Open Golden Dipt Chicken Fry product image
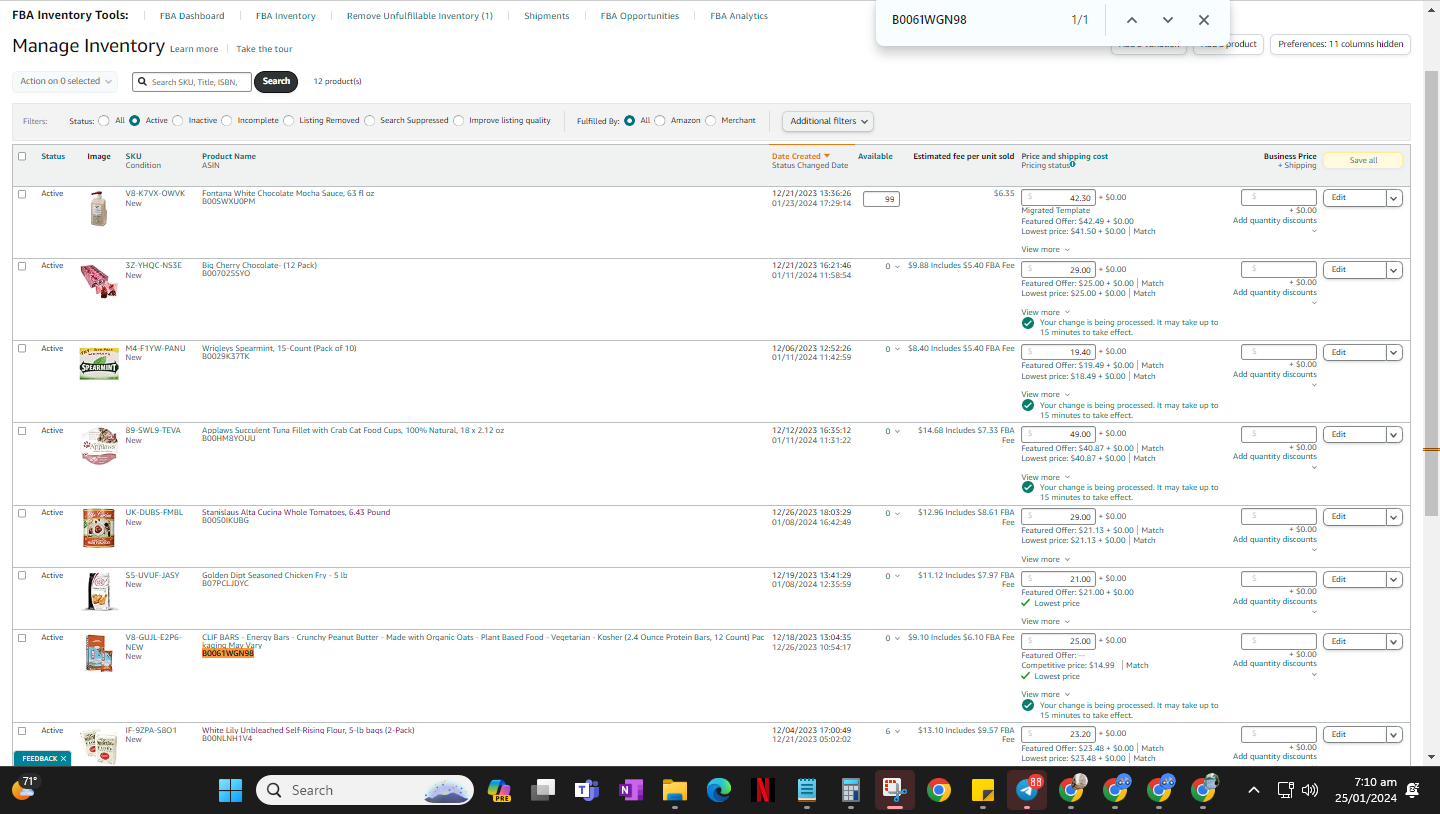The width and height of the screenshot is (1440, 814). click(x=99, y=591)
